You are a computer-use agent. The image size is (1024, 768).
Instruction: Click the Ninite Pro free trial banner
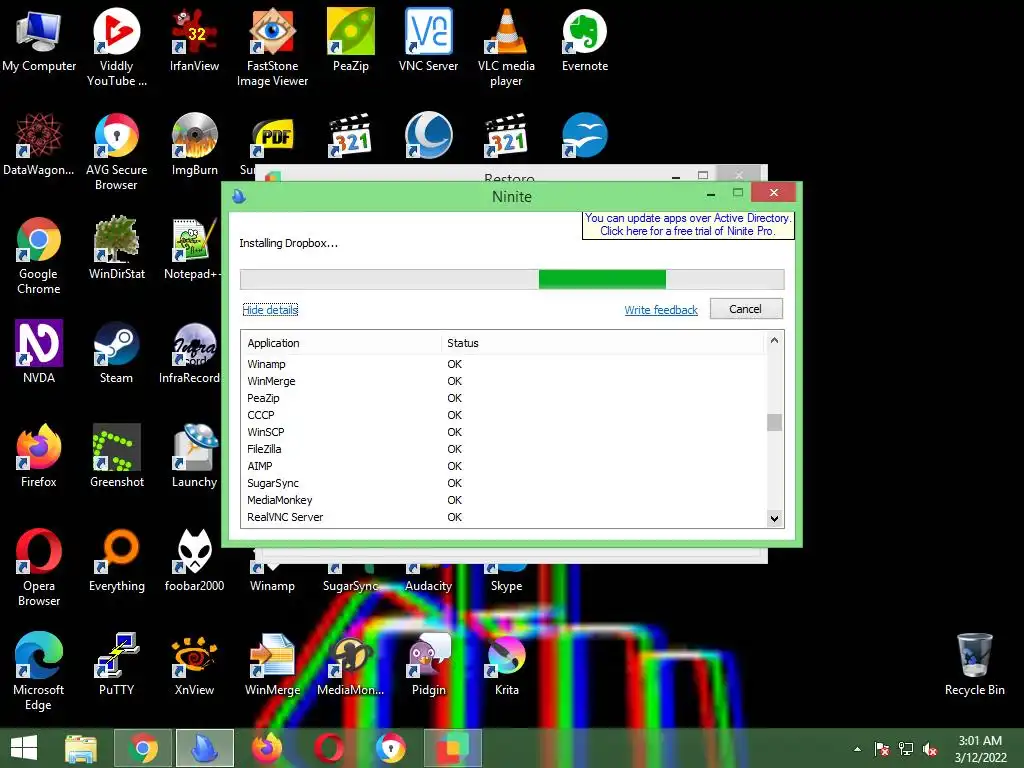(x=688, y=225)
